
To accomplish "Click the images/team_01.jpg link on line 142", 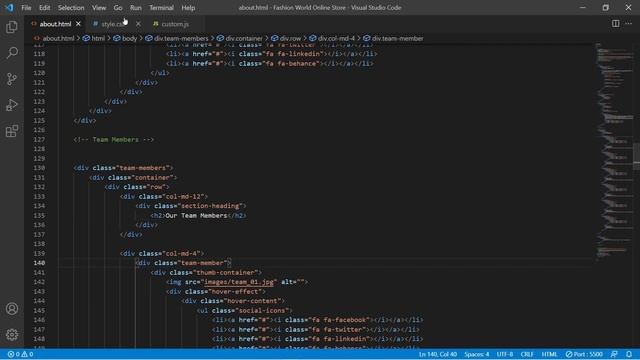I will point(239,282).
